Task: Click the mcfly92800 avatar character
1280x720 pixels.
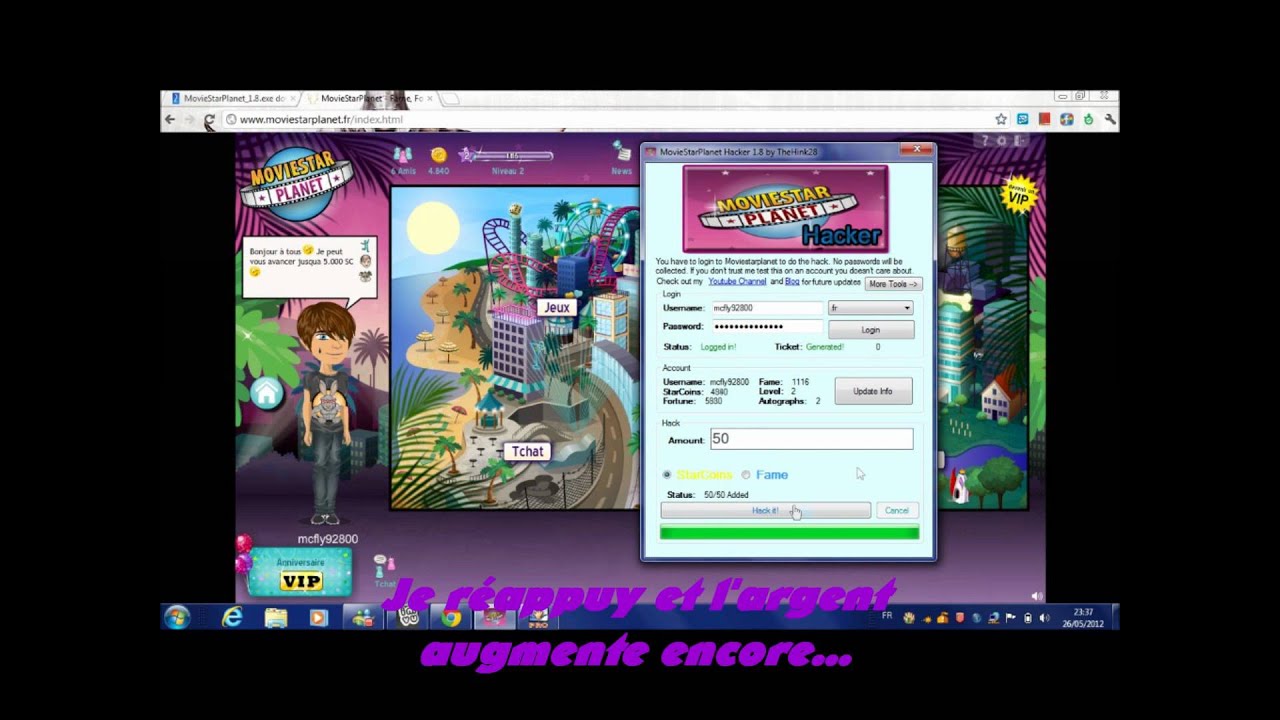Action: point(326,414)
